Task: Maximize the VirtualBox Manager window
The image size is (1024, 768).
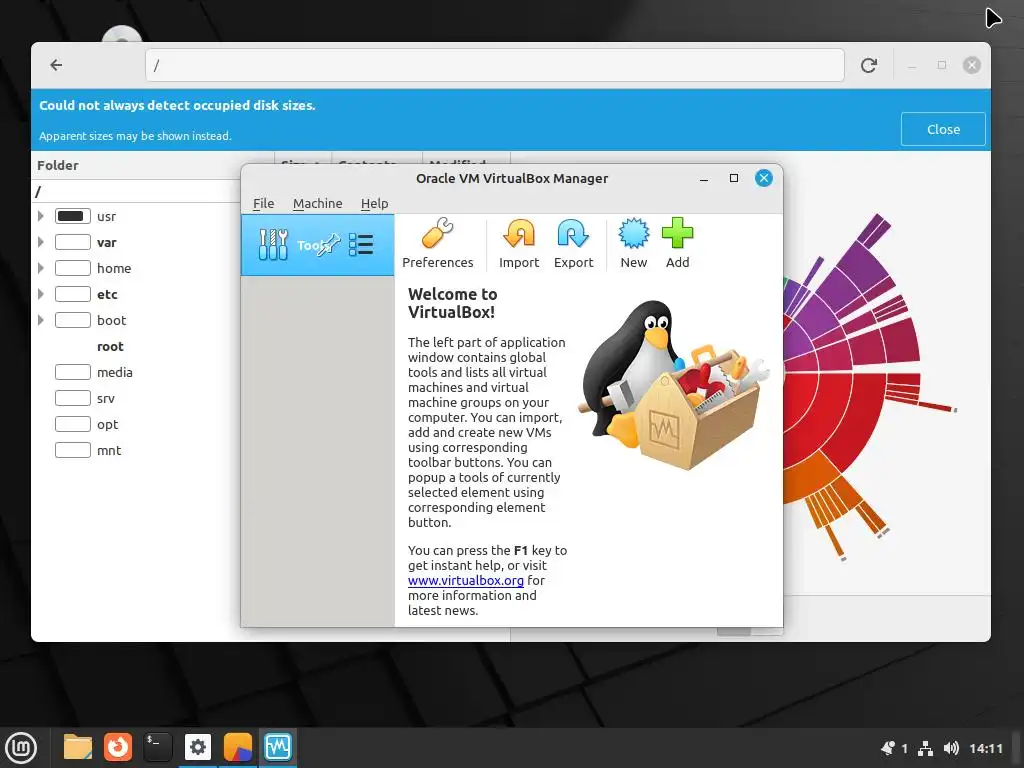Action: 734,178
